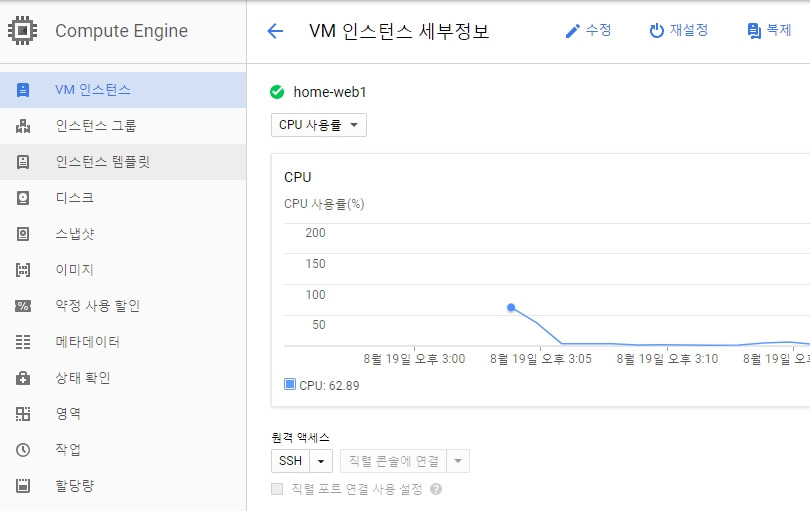810x511 pixels.
Task: Open 할당량 menu item
Action: (123, 486)
